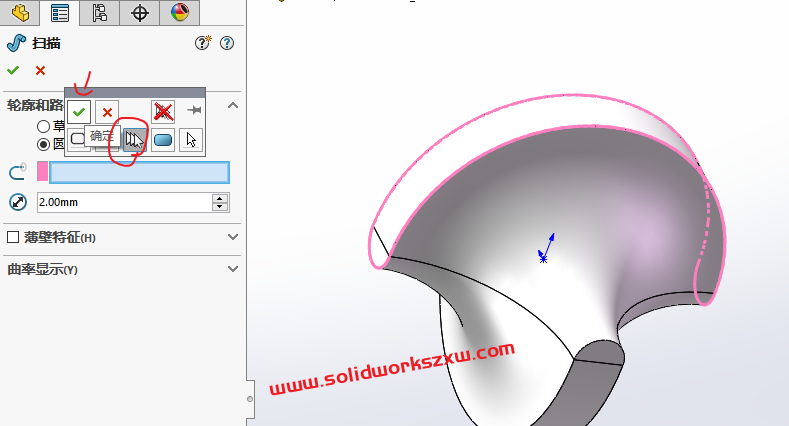Click the panel splitter collapse handle

[x=250, y=399]
